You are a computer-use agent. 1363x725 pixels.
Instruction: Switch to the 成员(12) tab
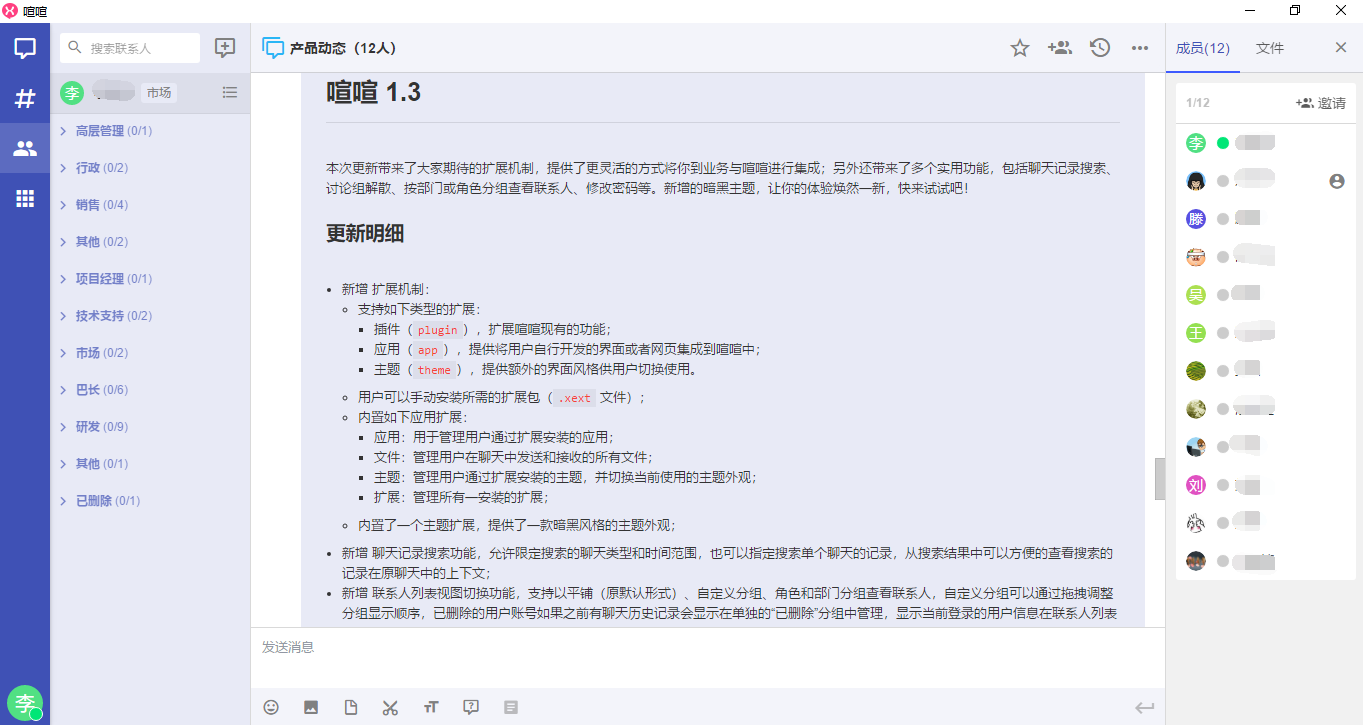1203,48
